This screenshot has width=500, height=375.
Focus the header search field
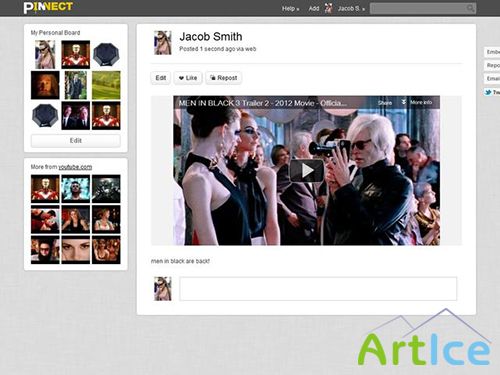(x=423, y=9)
